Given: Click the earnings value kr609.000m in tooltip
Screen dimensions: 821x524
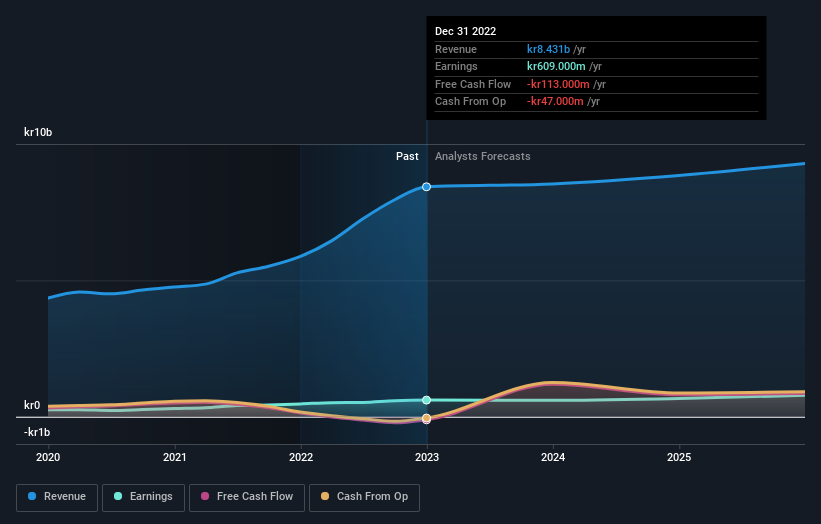Looking at the screenshot, I should 556,66.
